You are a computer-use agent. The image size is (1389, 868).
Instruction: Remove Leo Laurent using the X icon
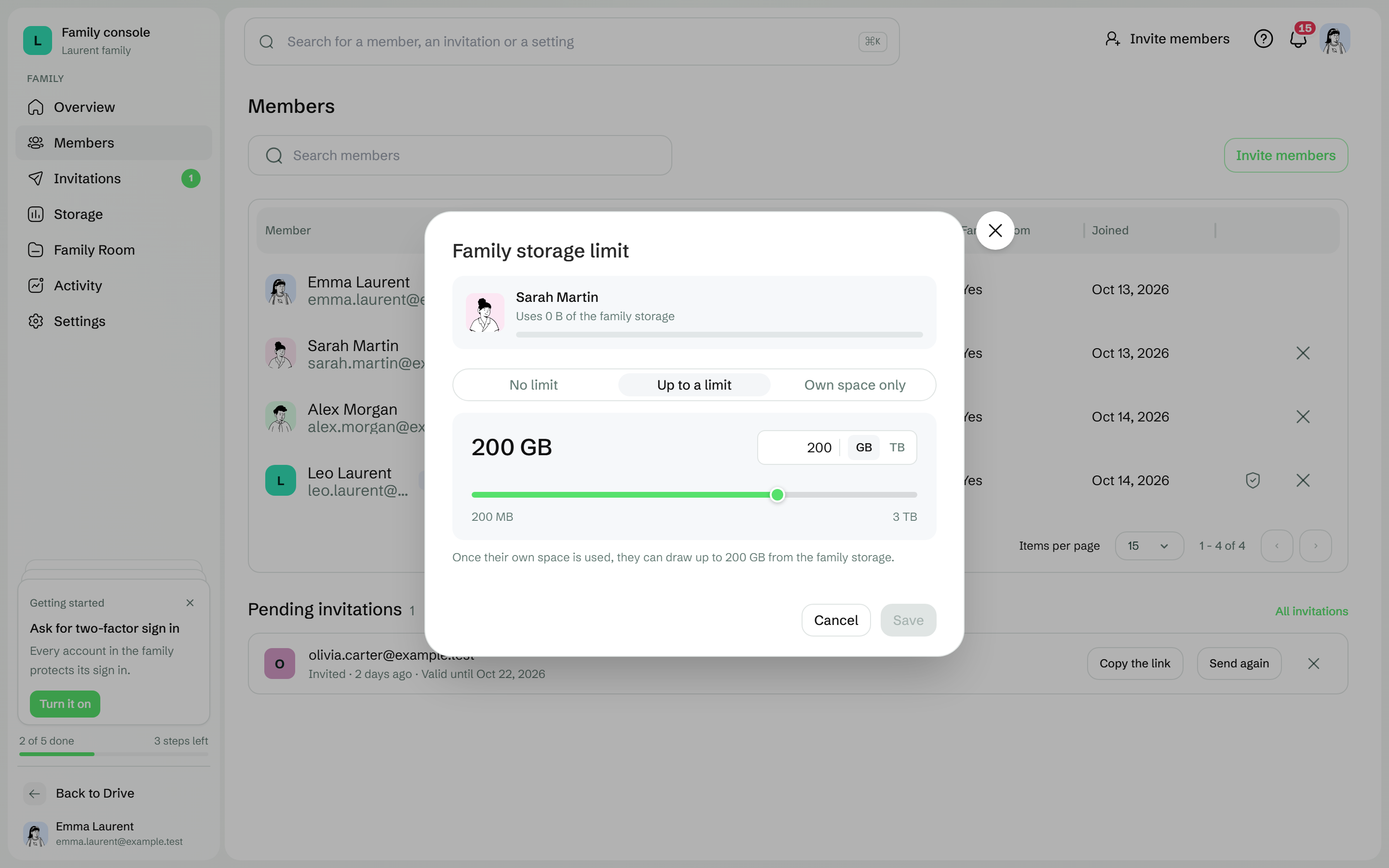point(1303,480)
